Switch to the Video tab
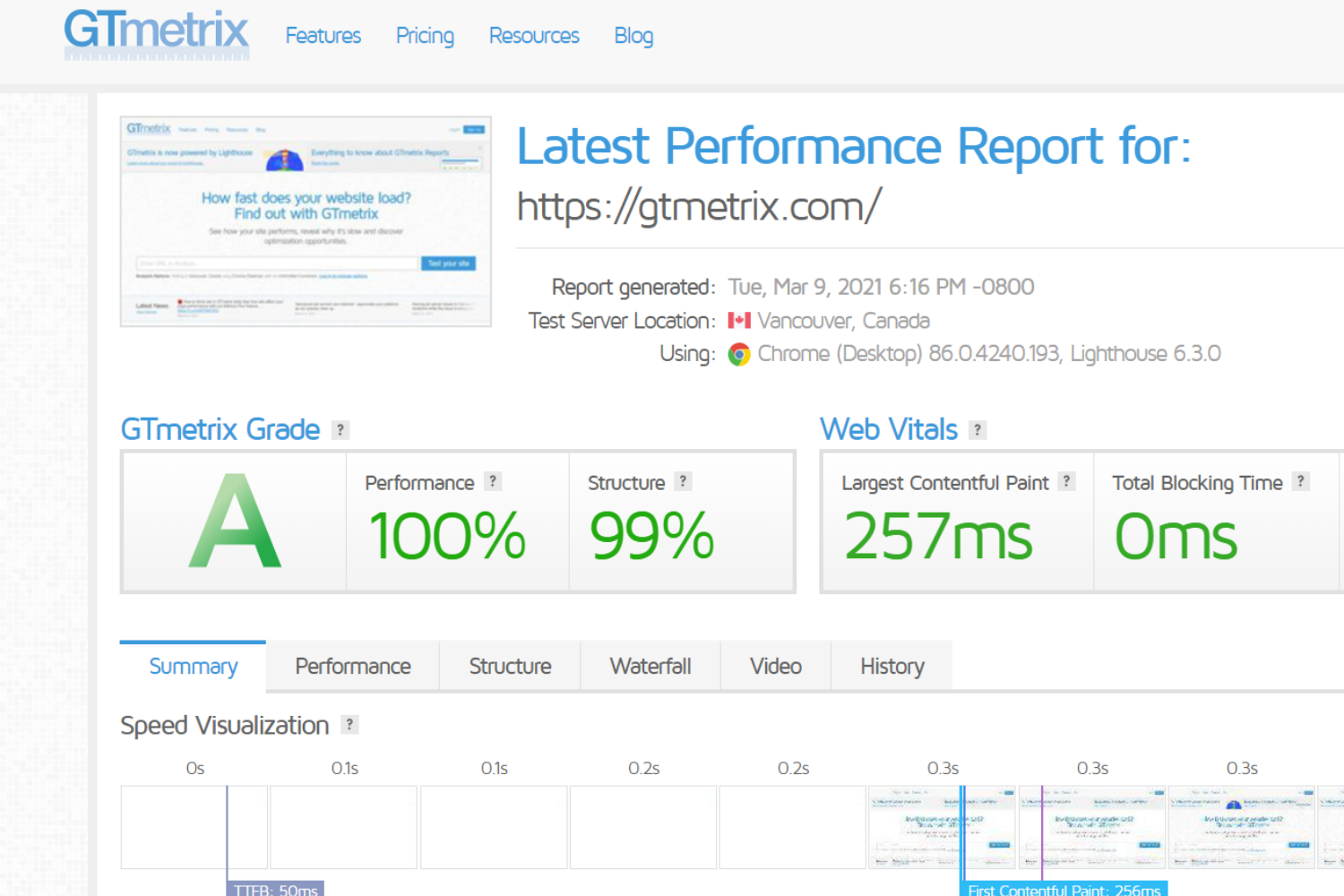 pos(775,666)
